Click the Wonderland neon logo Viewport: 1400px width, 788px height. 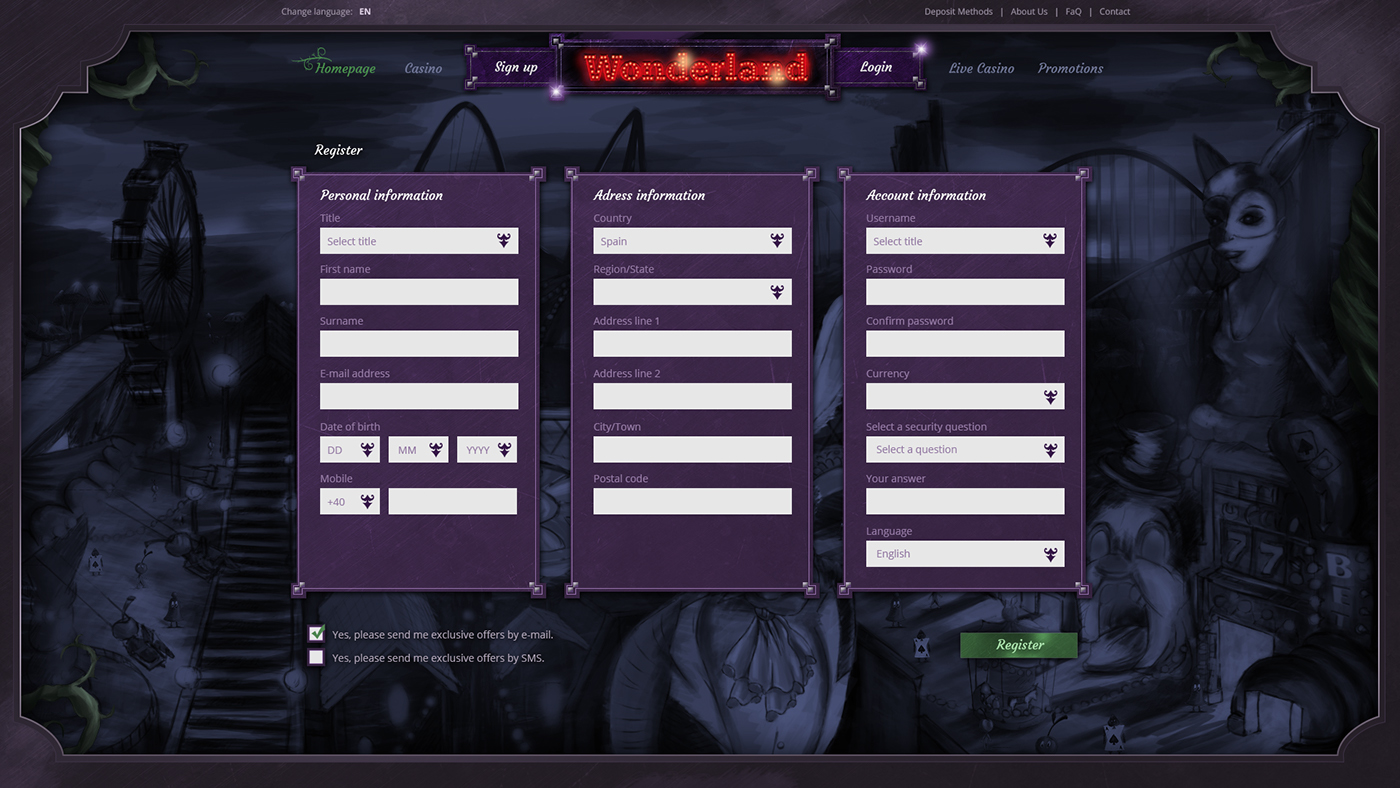tap(695, 68)
